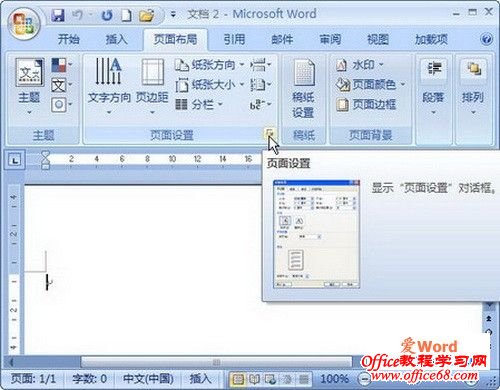Click the blue Help question mark

tap(486, 39)
